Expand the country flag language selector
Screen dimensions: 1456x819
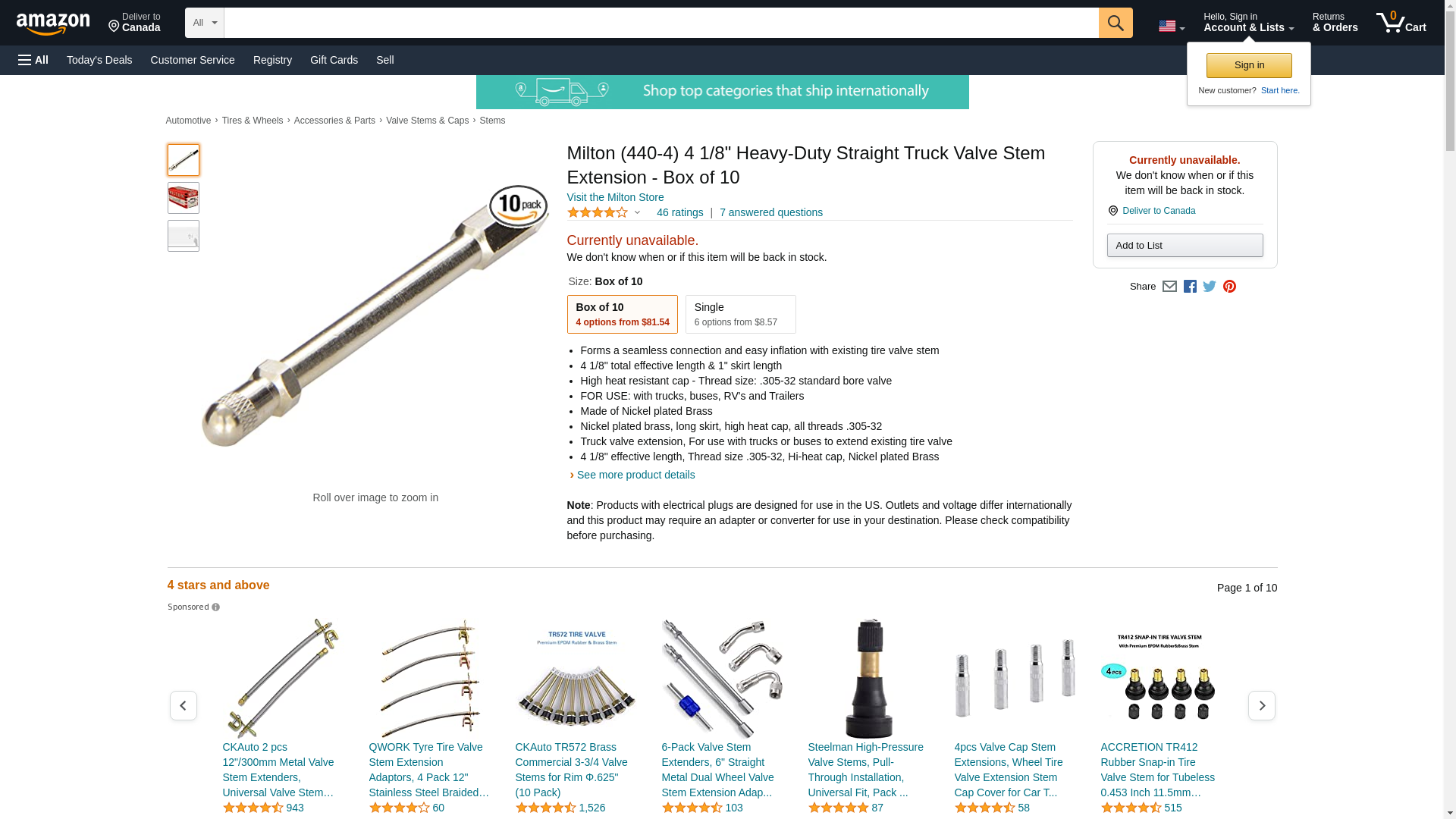pyautogui.click(x=1171, y=27)
